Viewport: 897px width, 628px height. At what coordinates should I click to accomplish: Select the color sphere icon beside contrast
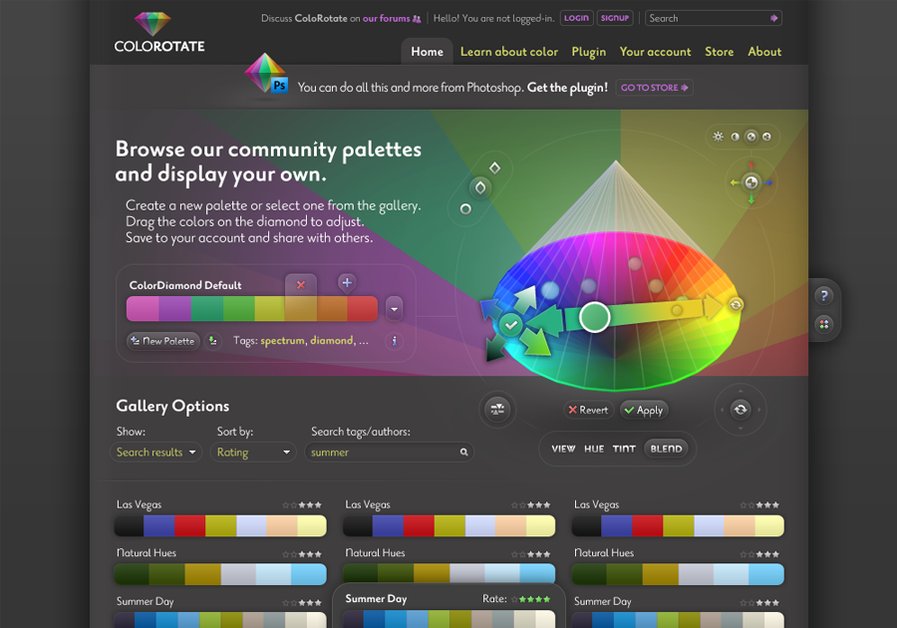pyautogui.click(x=751, y=136)
